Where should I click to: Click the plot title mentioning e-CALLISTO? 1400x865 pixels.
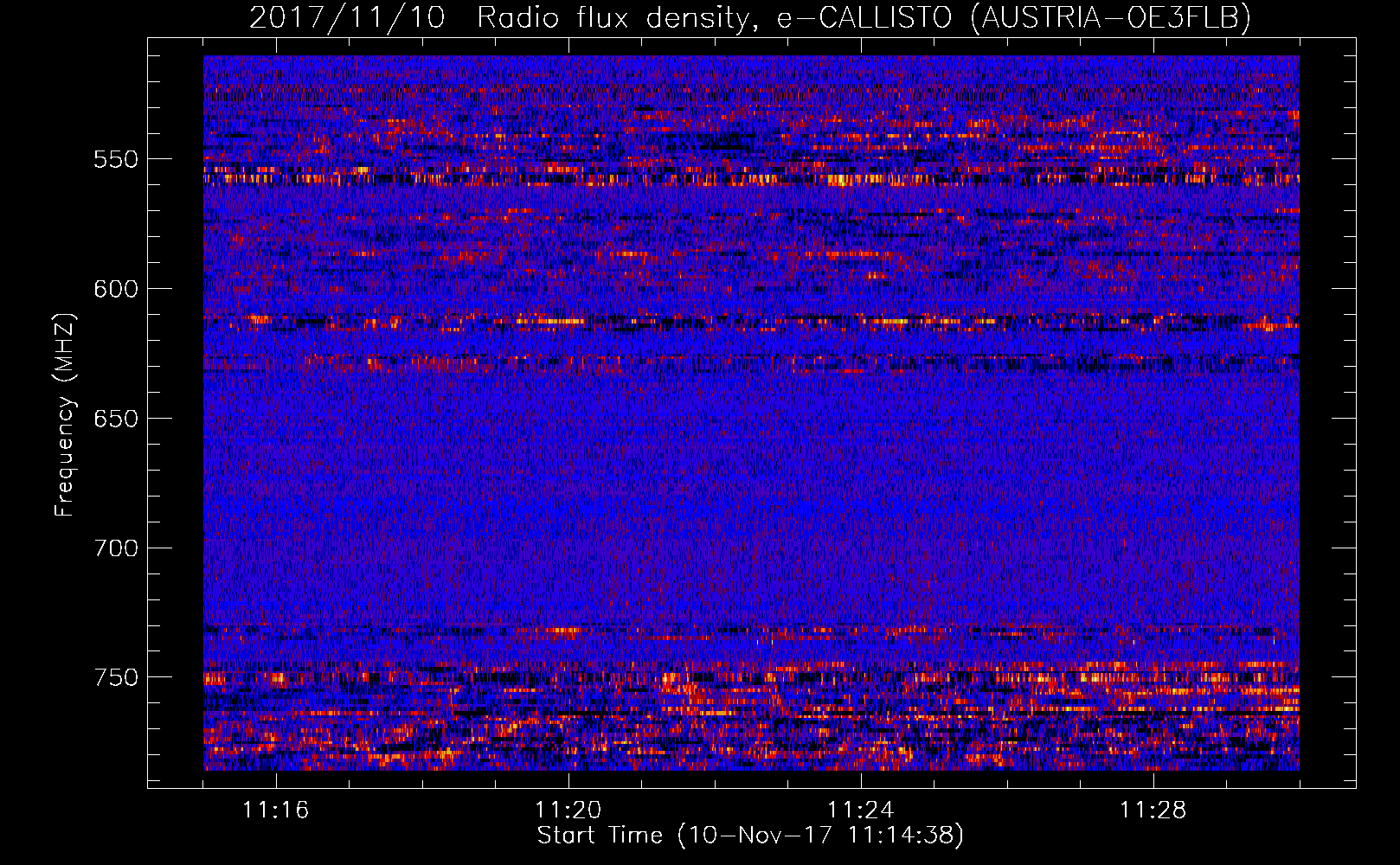[x=750, y=17]
